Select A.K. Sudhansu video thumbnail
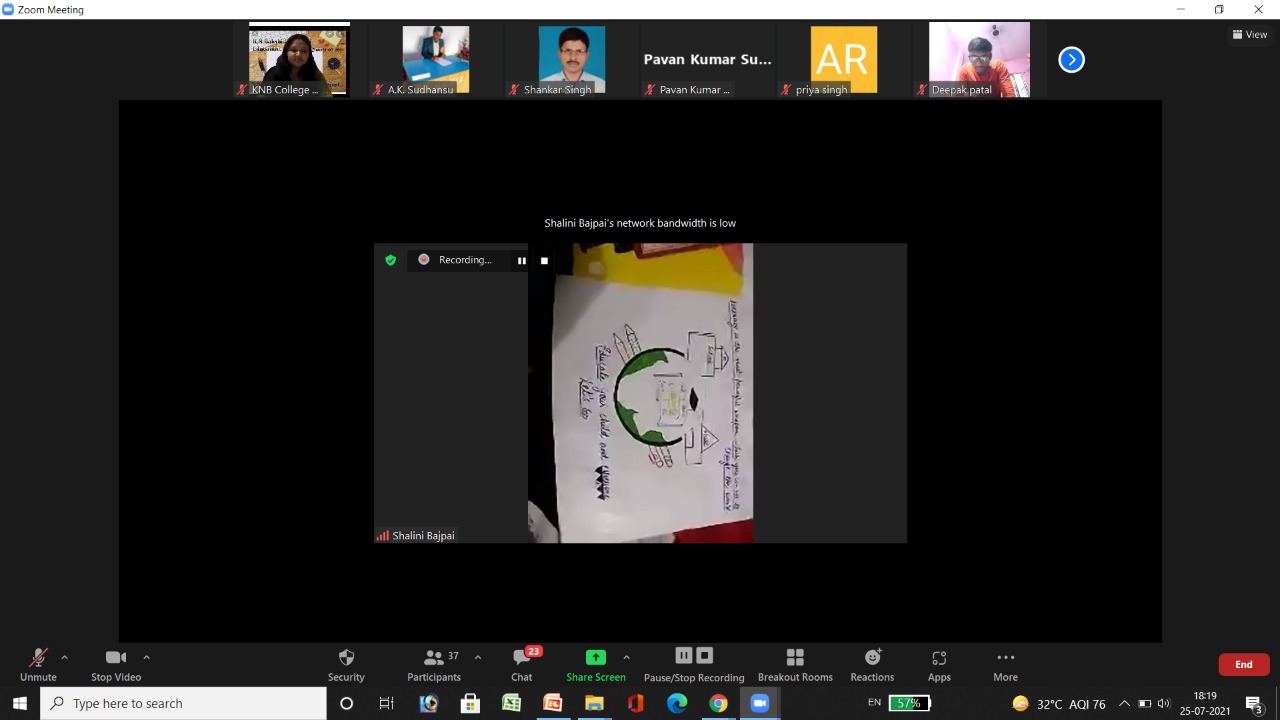 tap(436, 60)
